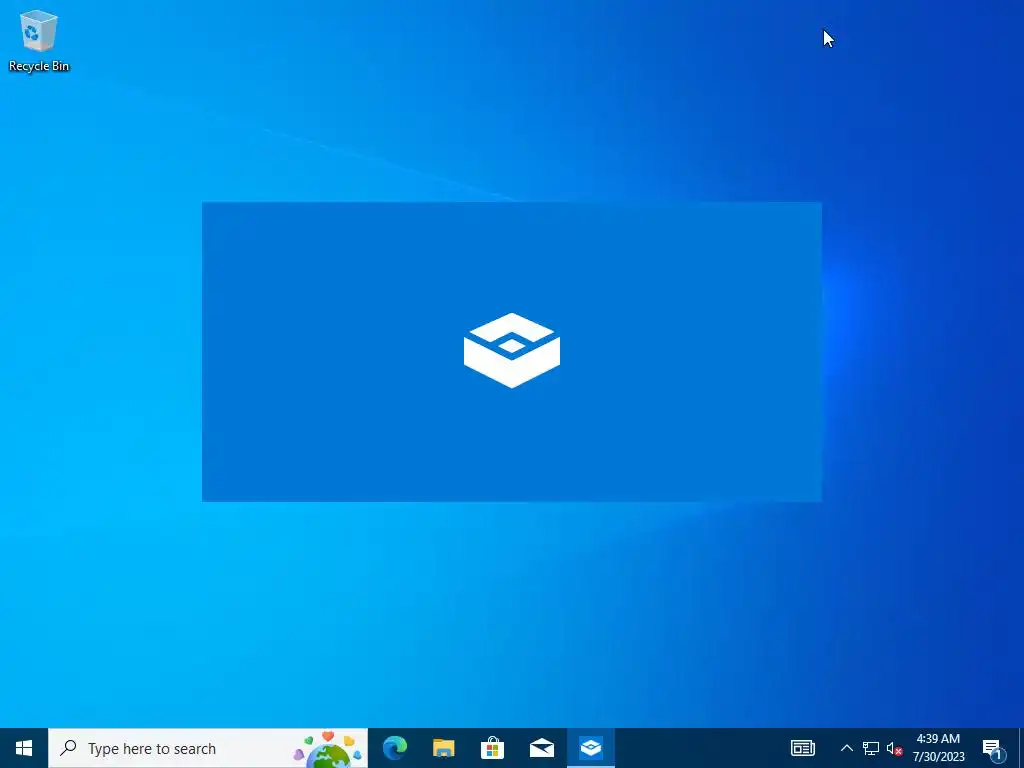Click the Show desktop strip
The image size is (1024, 768).
click(x=1021, y=748)
